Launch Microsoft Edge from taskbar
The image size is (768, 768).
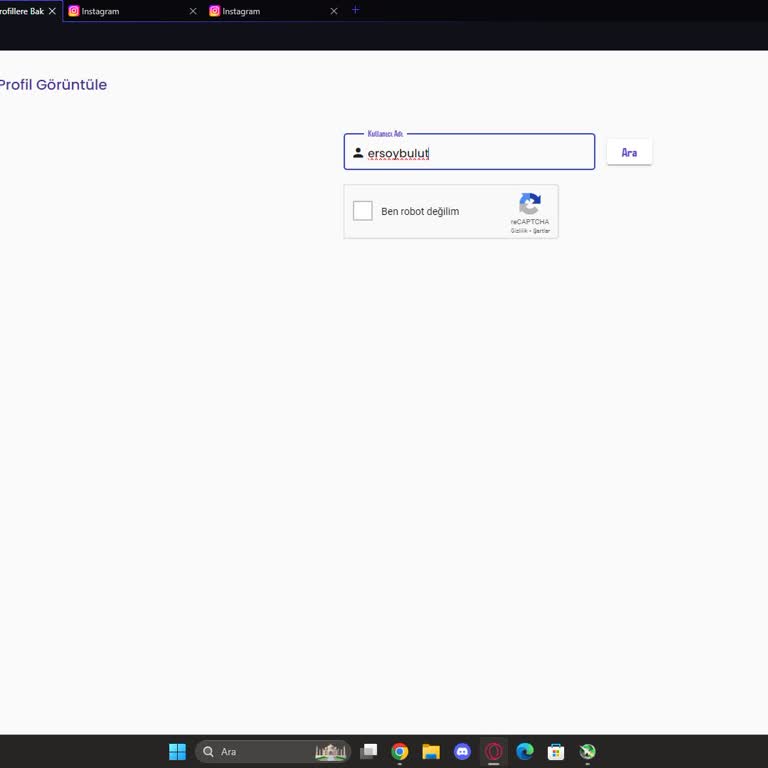click(525, 751)
